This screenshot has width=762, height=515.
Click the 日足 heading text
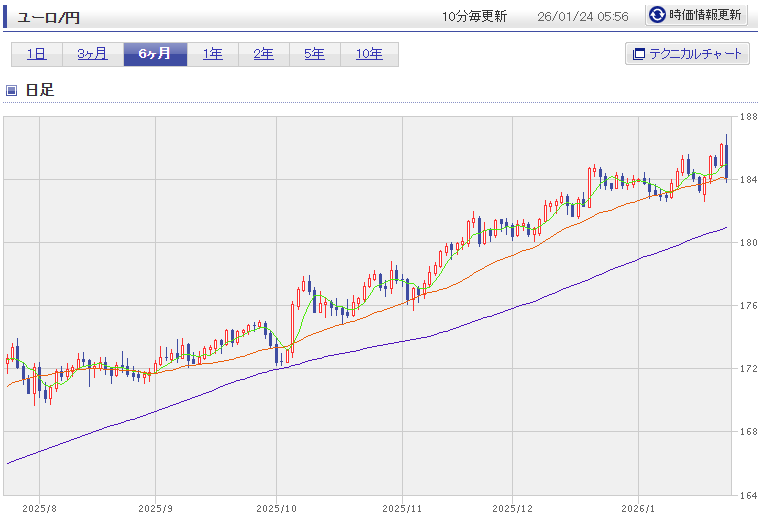39,90
